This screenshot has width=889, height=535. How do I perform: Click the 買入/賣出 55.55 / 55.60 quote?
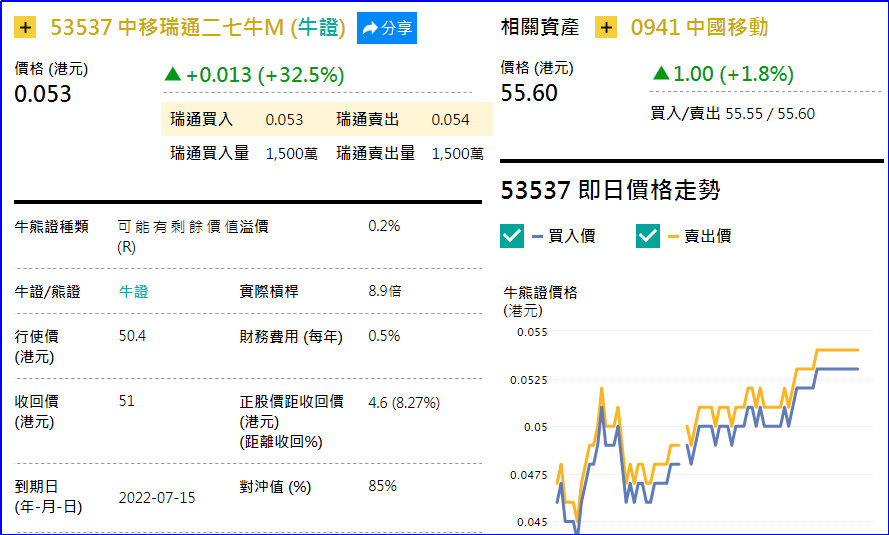tap(732, 114)
